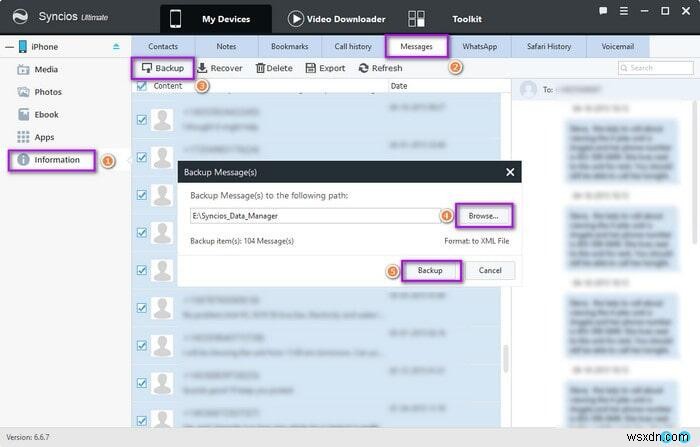Uncheck the last visible message checkbox
The height and width of the screenshot is (447, 700).
[142, 421]
